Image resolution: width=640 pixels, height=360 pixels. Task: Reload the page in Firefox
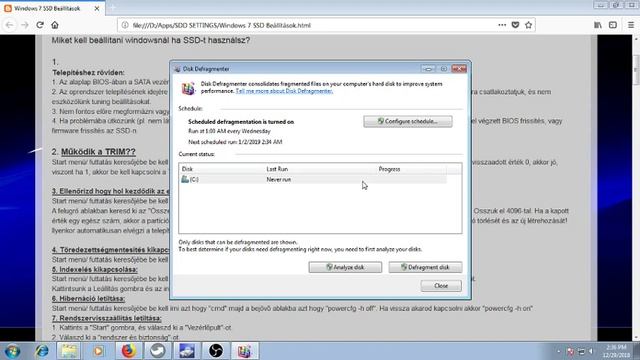pyautogui.click(x=40, y=25)
